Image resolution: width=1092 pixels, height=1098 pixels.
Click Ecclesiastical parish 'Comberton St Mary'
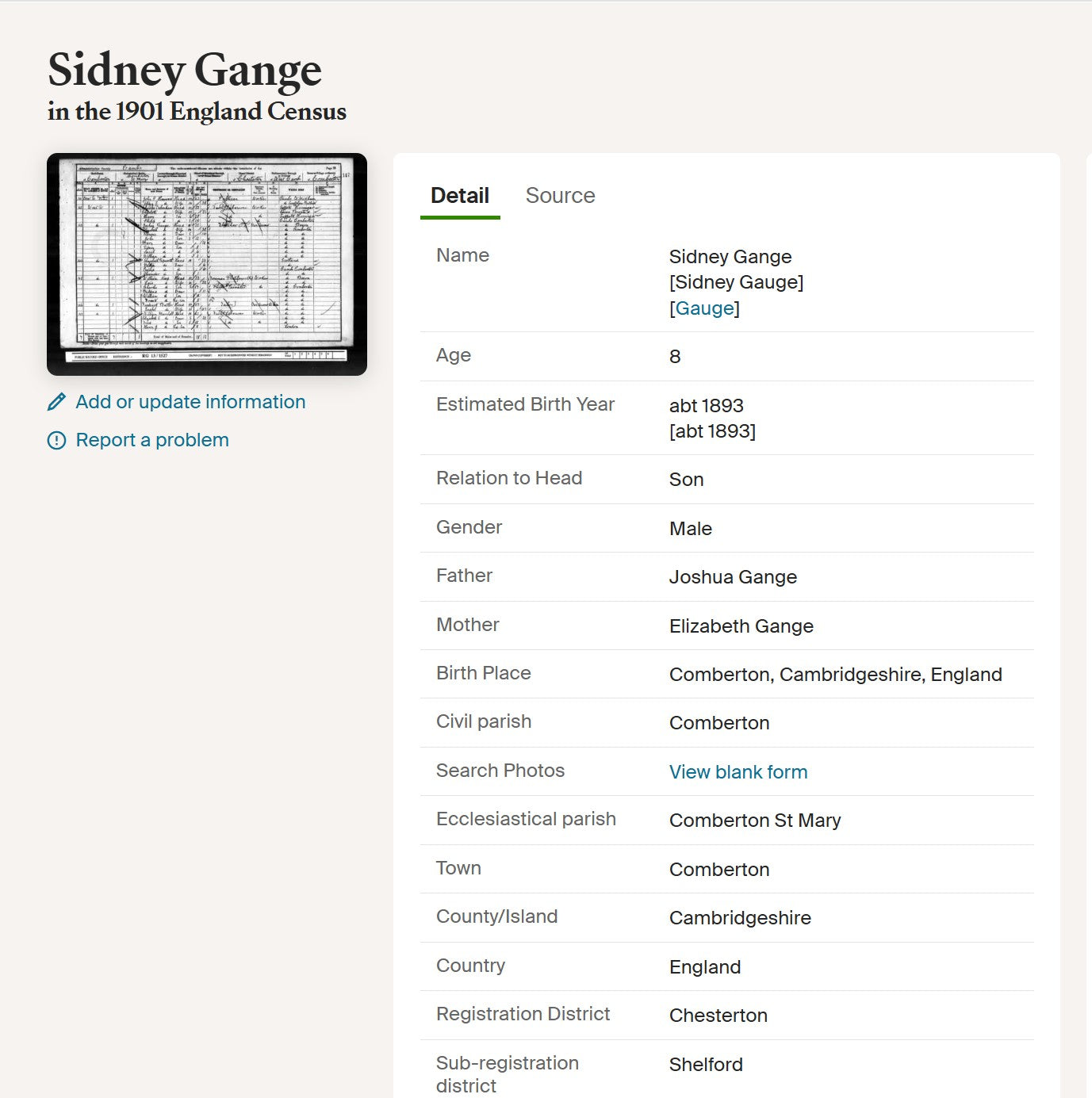[x=754, y=821]
